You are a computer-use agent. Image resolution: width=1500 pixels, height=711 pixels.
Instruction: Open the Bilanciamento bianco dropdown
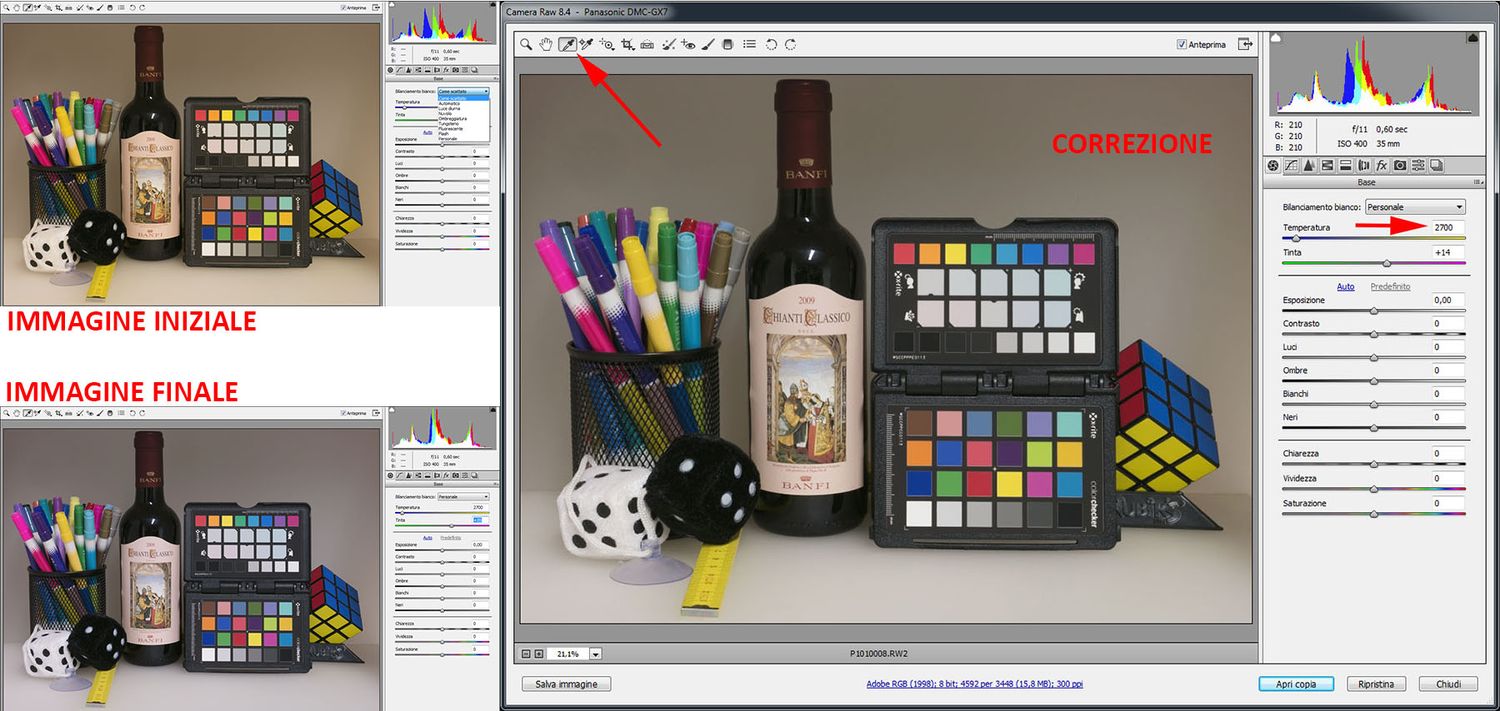tap(1415, 207)
